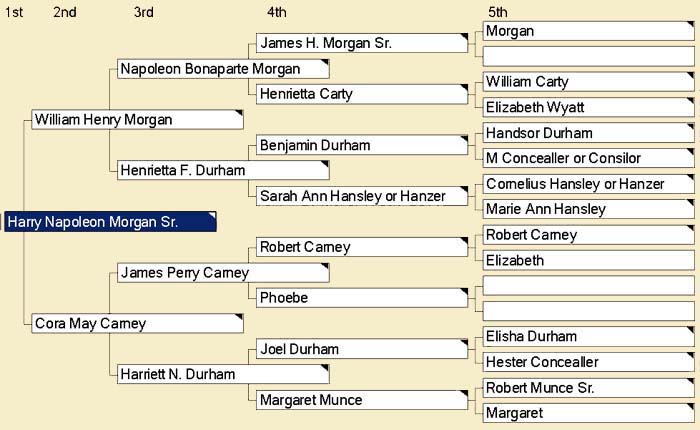Click corner triangle on Henrietta F. Durham
Viewport: 700px width, 430px height.
pyautogui.click(x=325, y=164)
